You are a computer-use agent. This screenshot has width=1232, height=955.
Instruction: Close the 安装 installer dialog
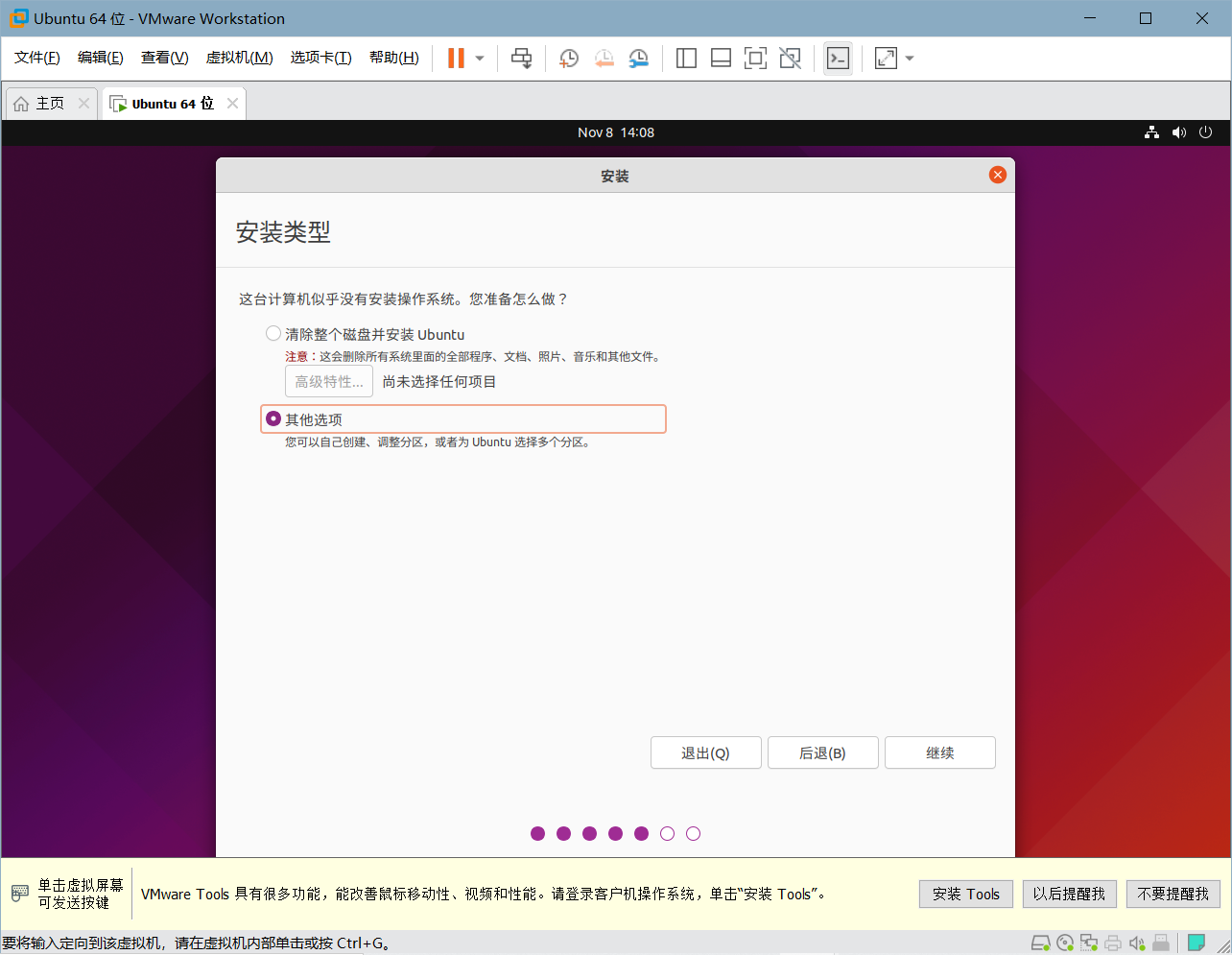(998, 175)
